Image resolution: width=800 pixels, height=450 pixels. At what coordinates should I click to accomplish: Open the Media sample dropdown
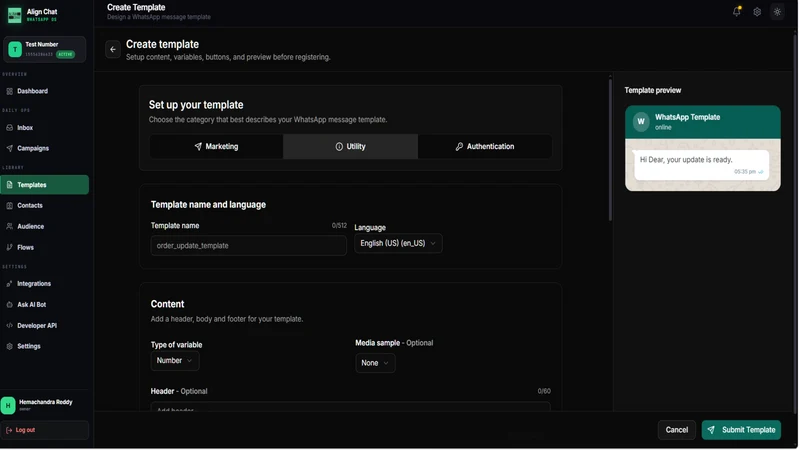coord(375,363)
